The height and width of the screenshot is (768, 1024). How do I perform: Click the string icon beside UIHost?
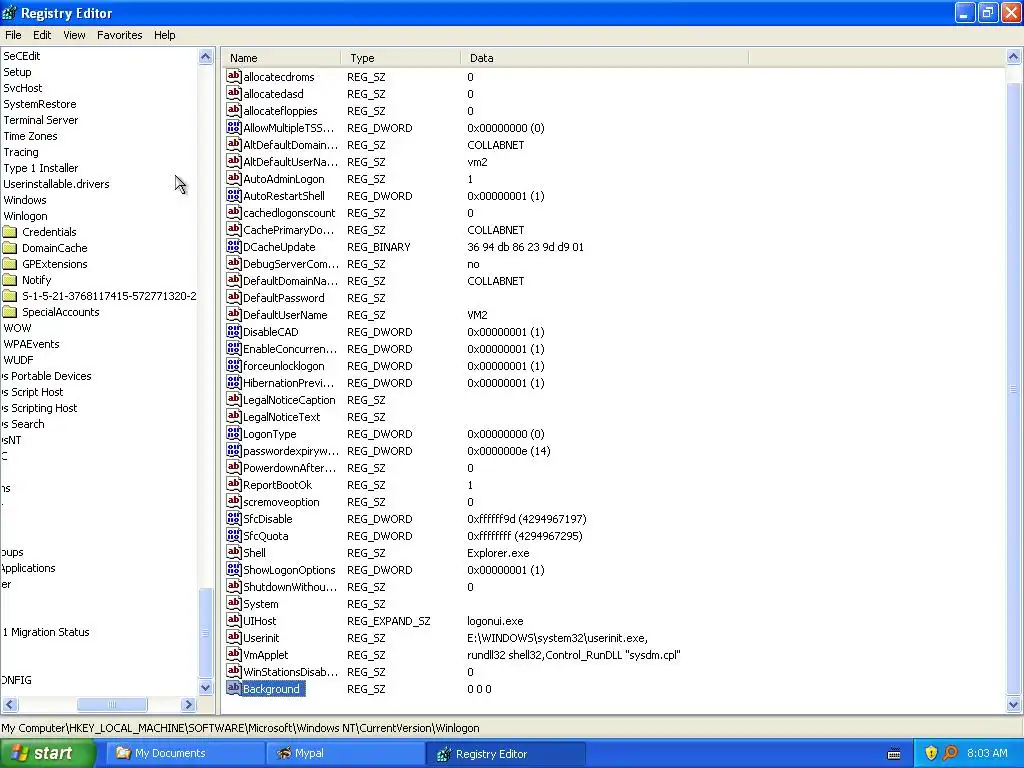click(234, 620)
